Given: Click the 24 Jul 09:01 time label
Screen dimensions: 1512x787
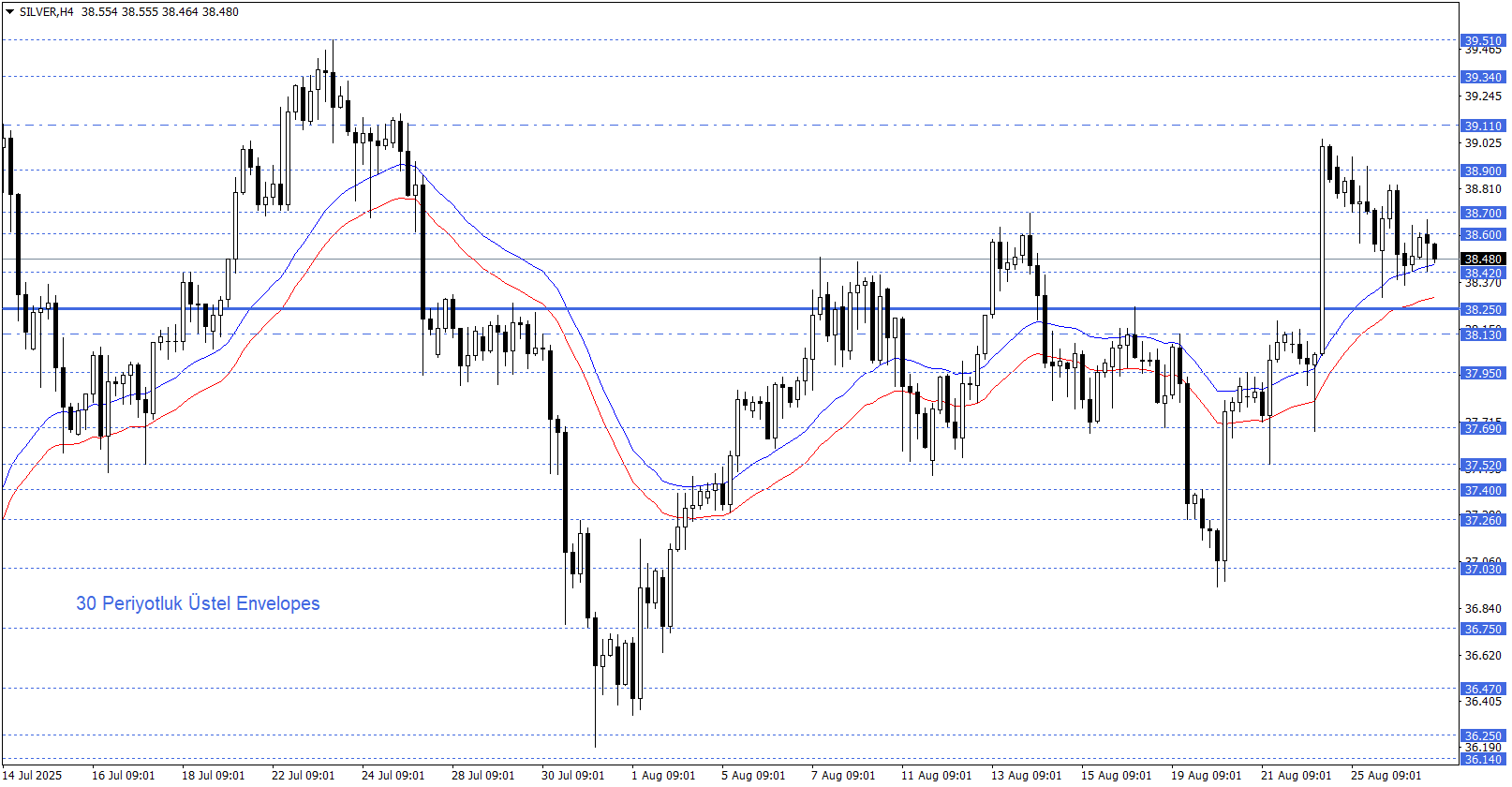Looking at the screenshot, I should click(x=393, y=775).
